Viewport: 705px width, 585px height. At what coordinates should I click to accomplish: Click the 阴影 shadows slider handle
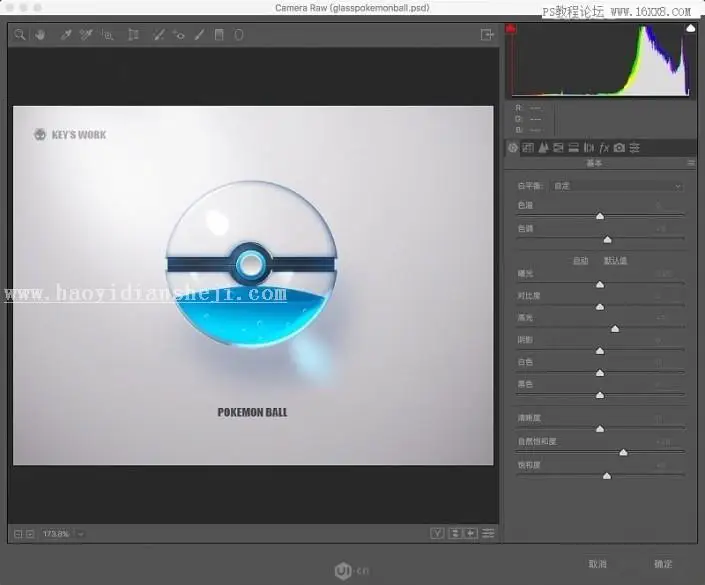pyautogui.click(x=600, y=351)
